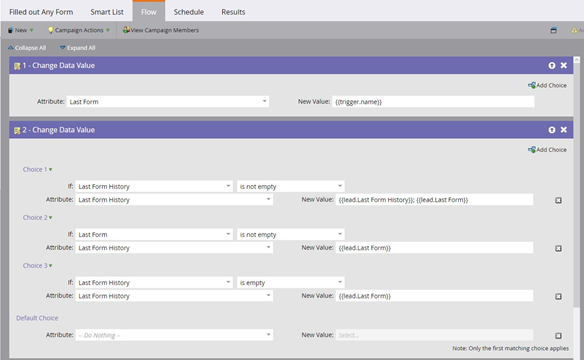
Task: Open Choice 1 is not empty operator dropdown
Action: pyautogui.click(x=291, y=187)
